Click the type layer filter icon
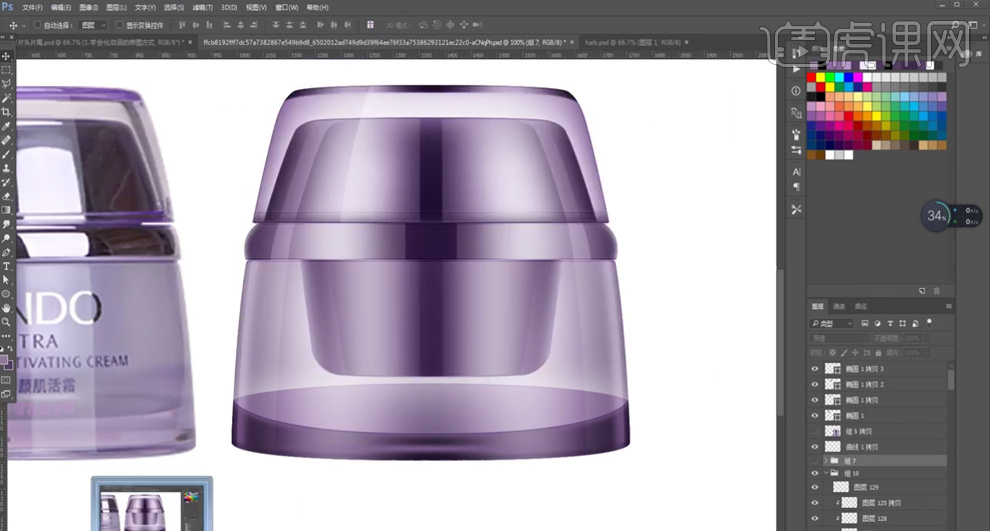990x531 pixels. pos(890,324)
